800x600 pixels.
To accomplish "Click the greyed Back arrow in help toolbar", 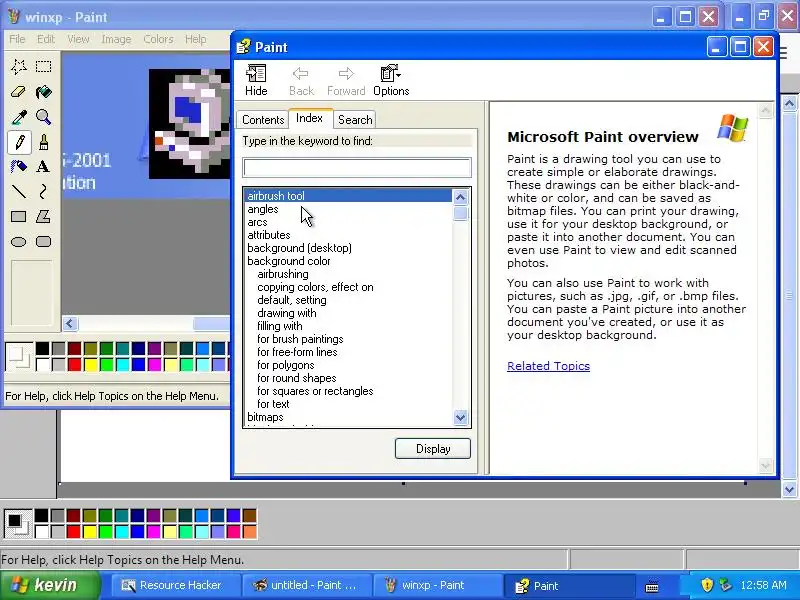I will point(301,80).
